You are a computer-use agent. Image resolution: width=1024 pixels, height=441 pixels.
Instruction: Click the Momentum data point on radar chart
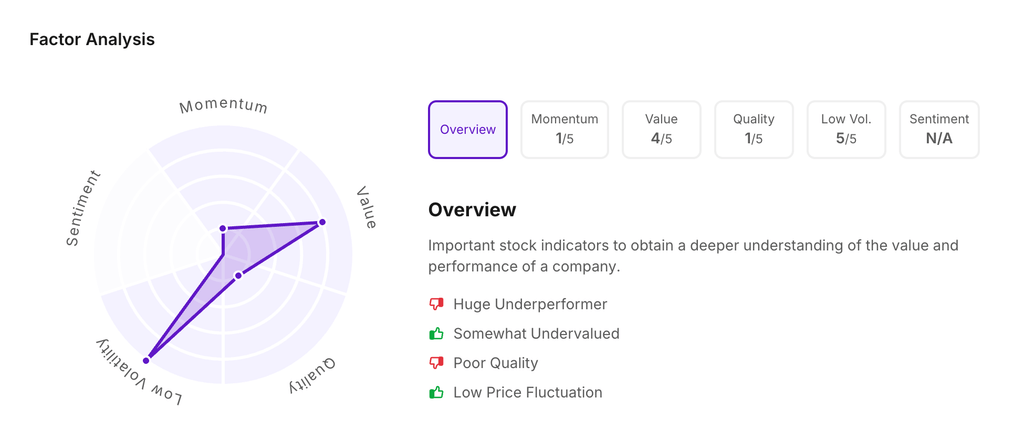tap(223, 229)
